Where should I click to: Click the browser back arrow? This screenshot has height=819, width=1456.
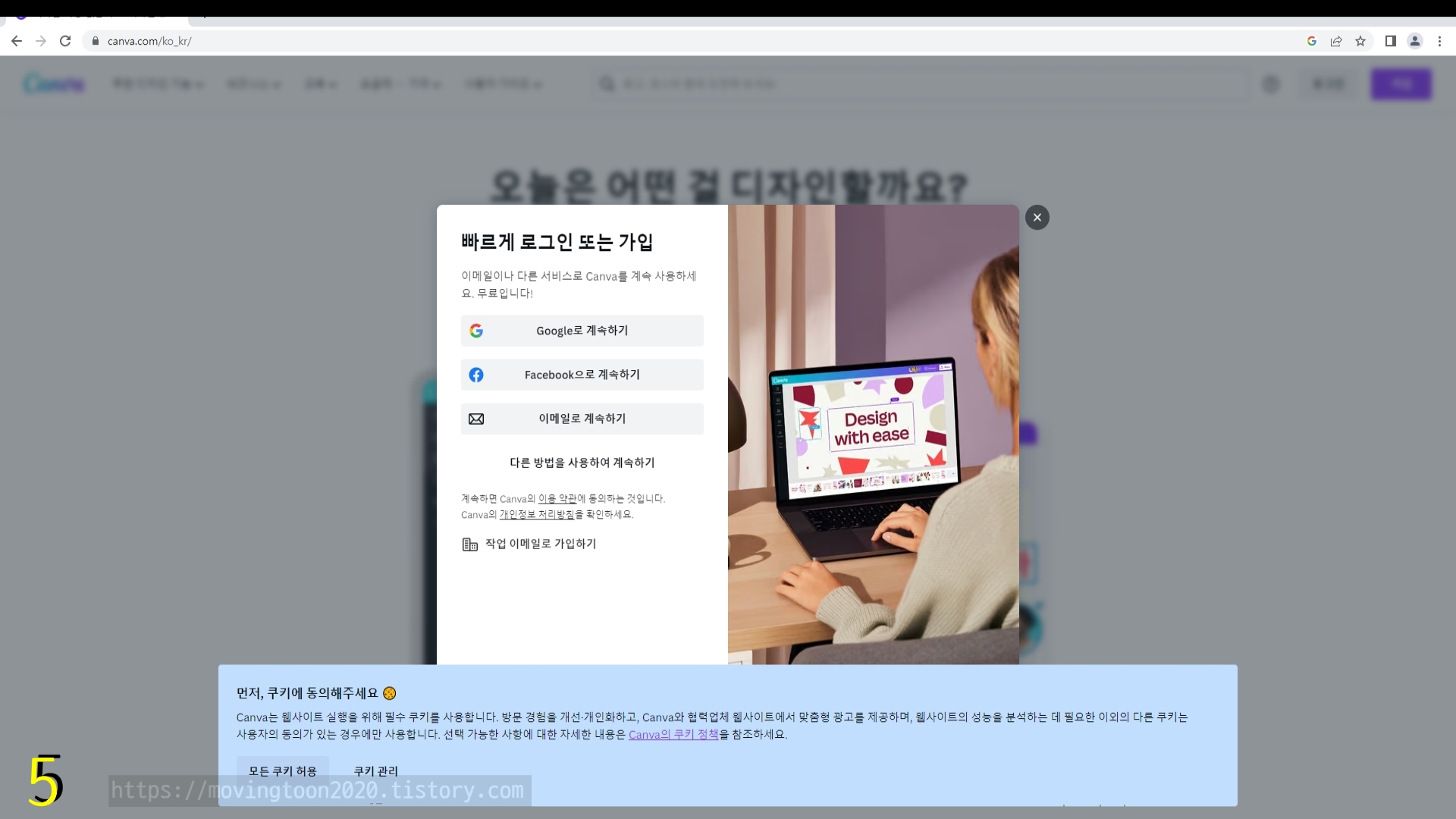point(17,41)
